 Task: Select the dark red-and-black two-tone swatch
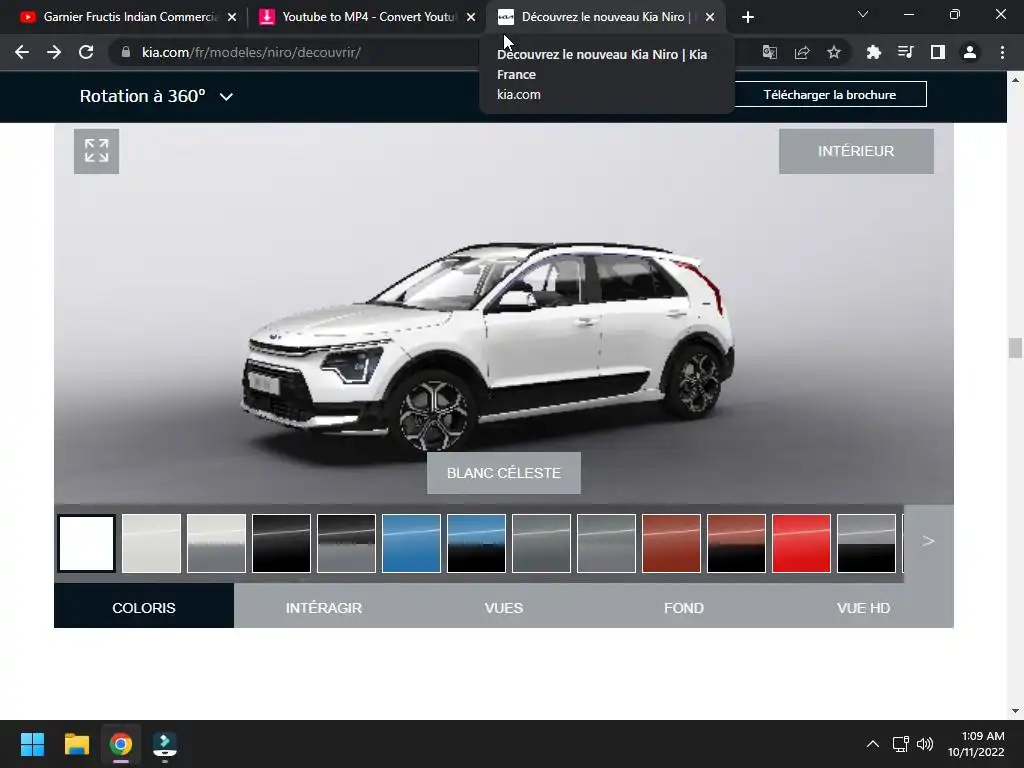click(737, 543)
